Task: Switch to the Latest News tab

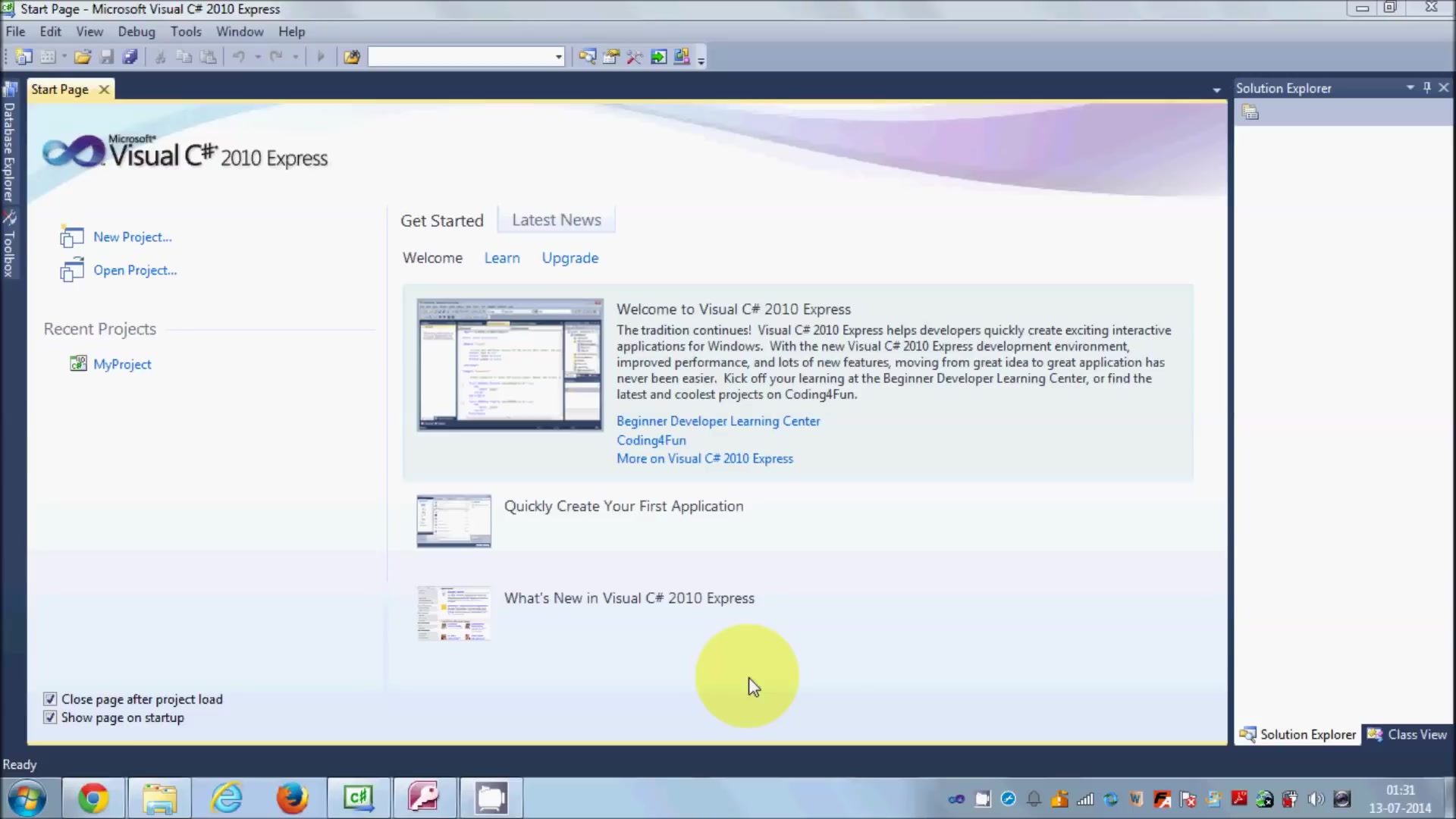Action: [556, 220]
